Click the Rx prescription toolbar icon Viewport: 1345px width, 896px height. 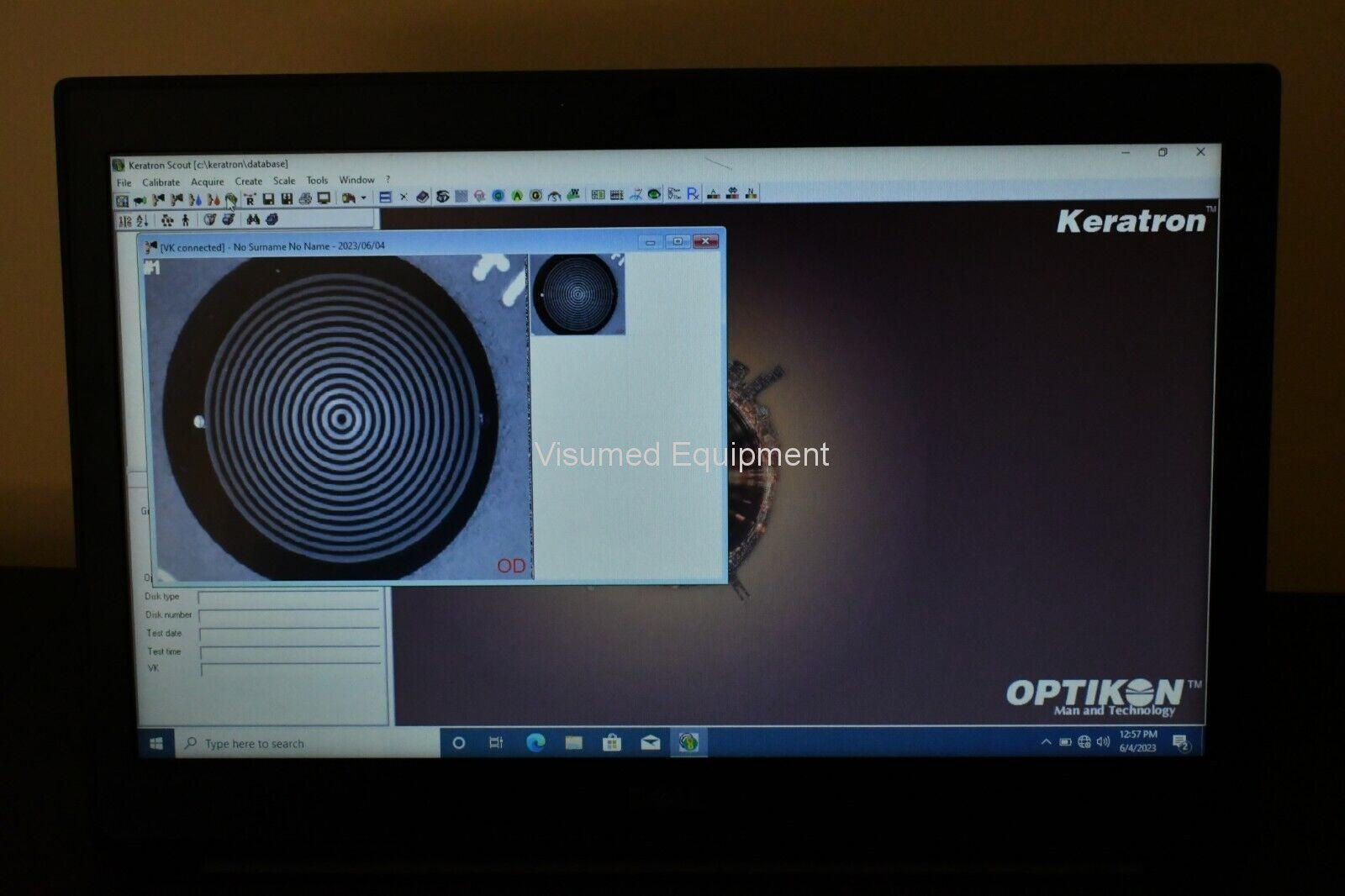click(693, 195)
